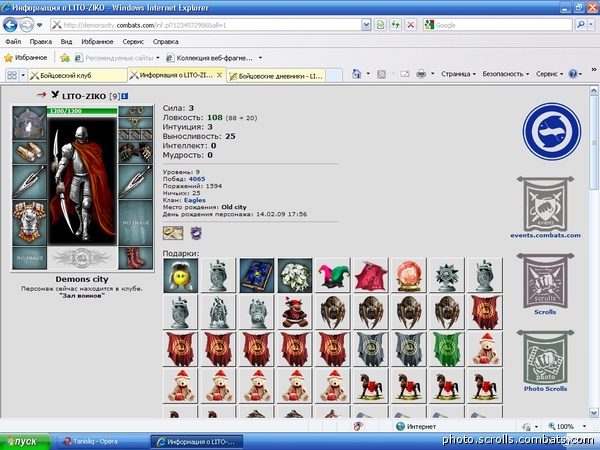Click the Коллекция веб-фрагментов link
This screenshot has width=600, height=450.
pyautogui.click(x=210, y=58)
